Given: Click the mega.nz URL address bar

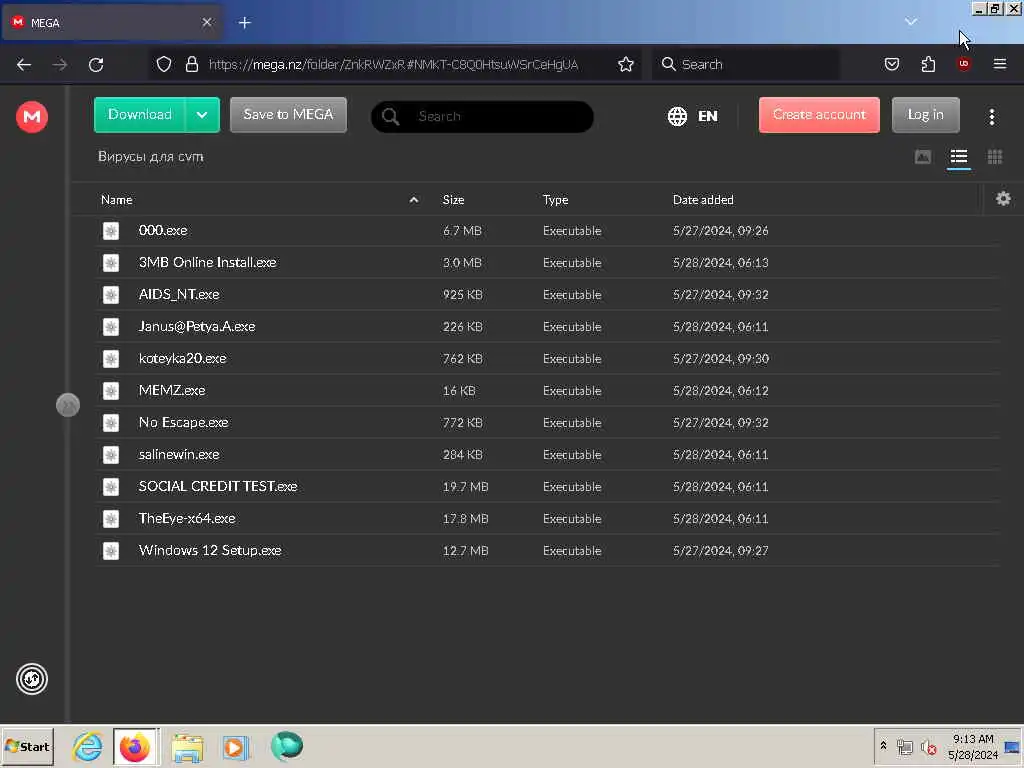Looking at the screenshot, I should [x=394, y=65].
